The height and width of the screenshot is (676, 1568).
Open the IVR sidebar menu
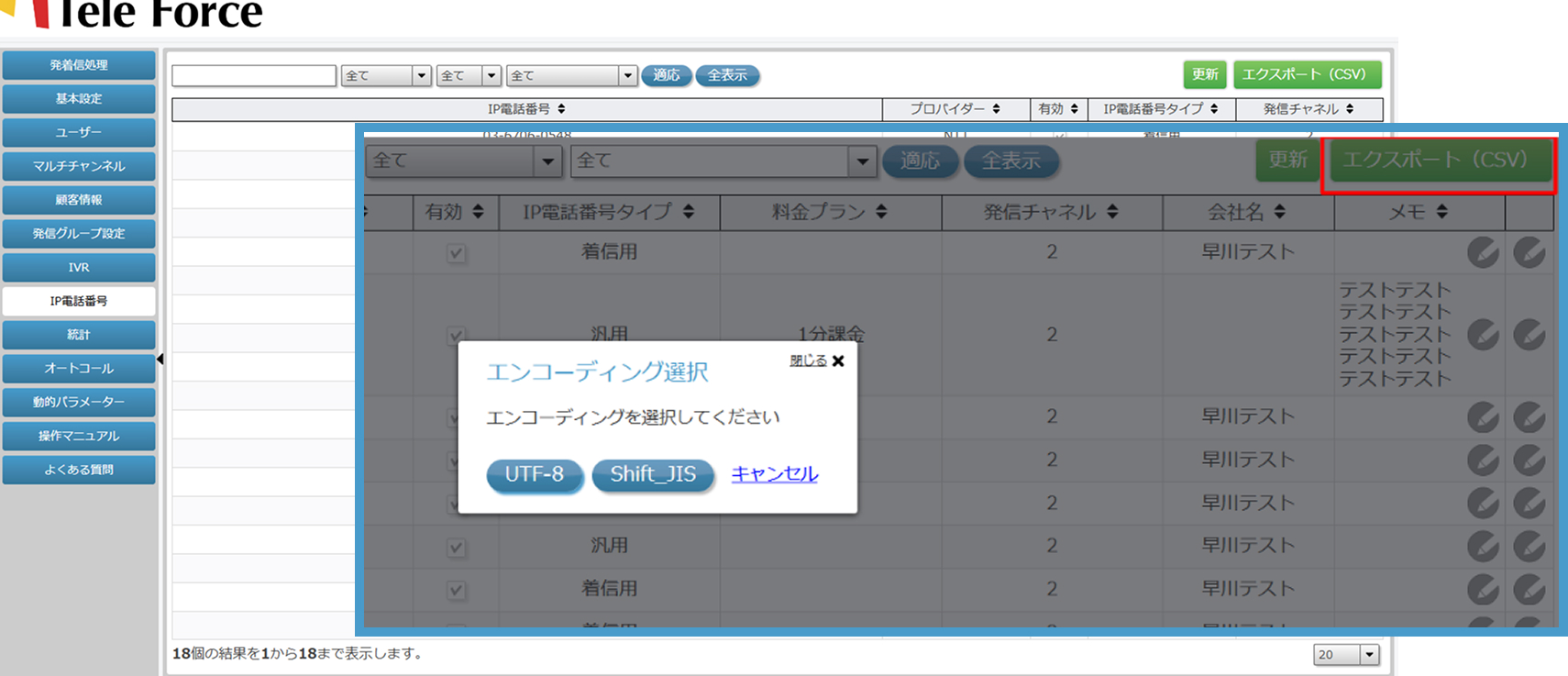click(79, 268)
